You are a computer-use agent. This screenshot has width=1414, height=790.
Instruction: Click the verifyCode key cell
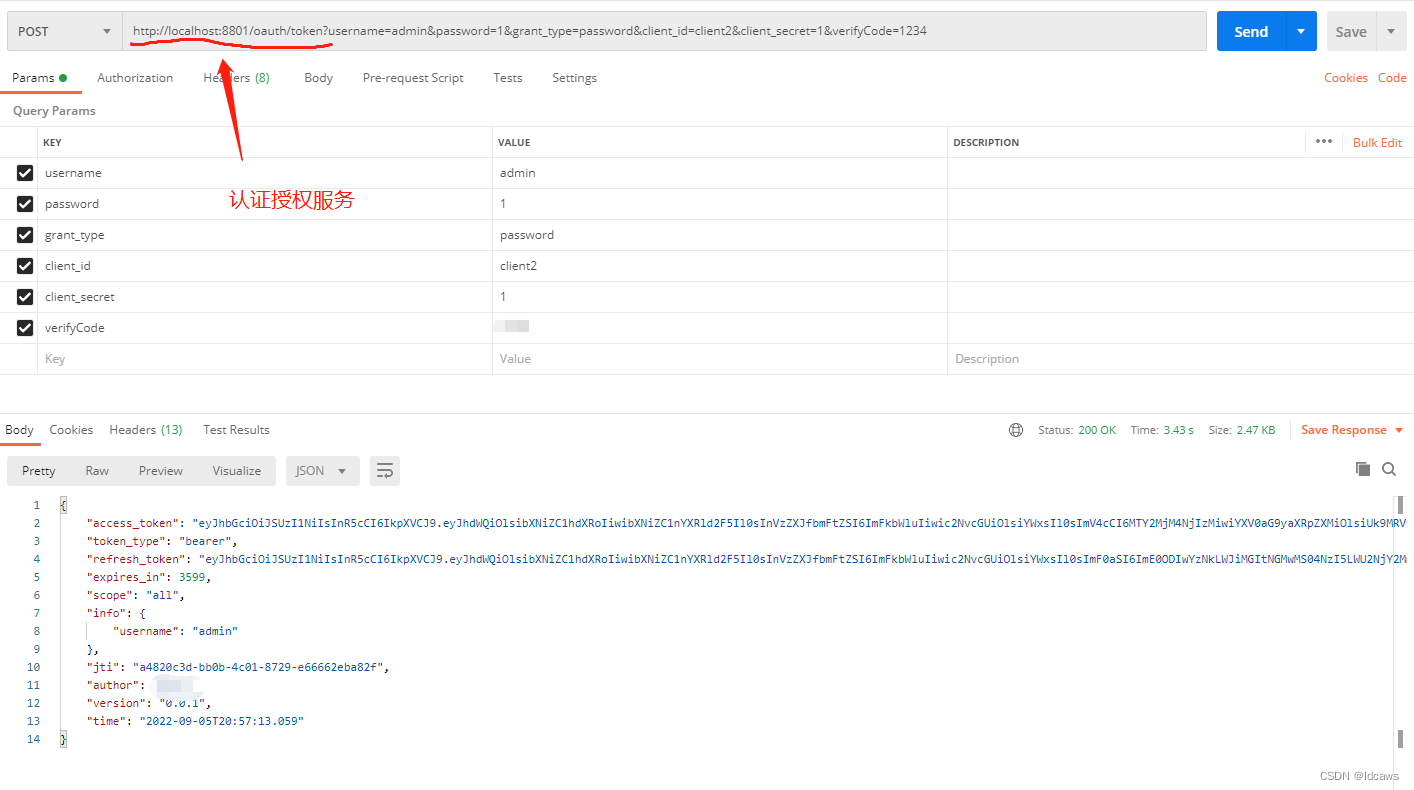(265, 328)
